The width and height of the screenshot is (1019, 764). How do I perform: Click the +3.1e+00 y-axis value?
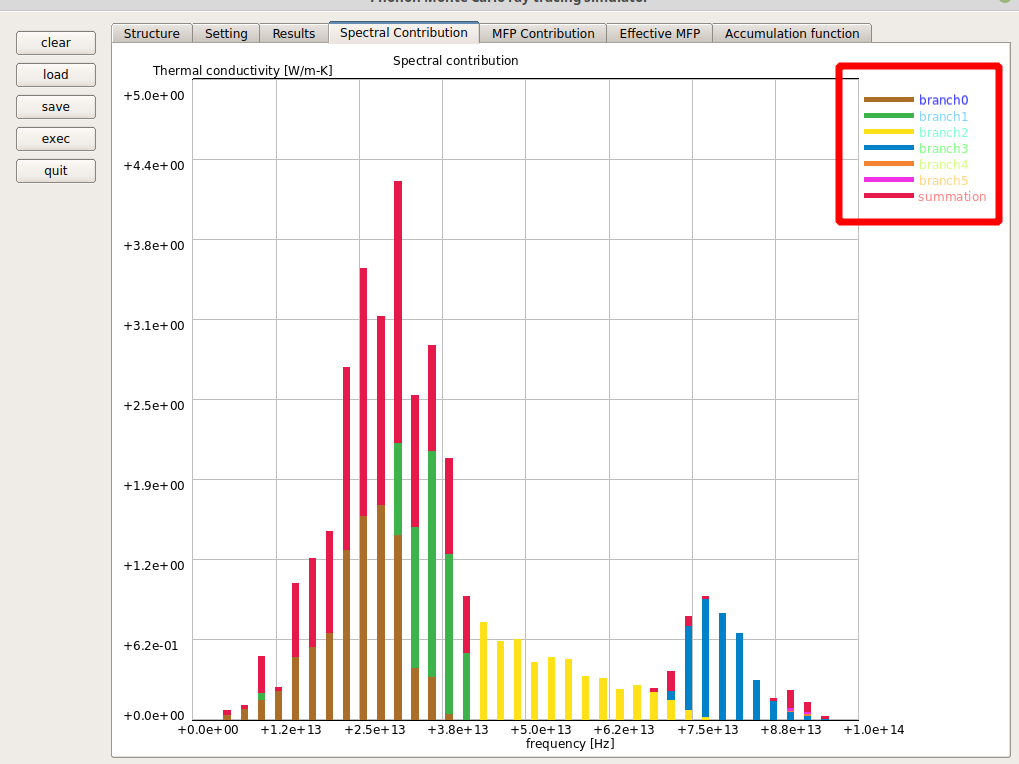coord(154,325)
